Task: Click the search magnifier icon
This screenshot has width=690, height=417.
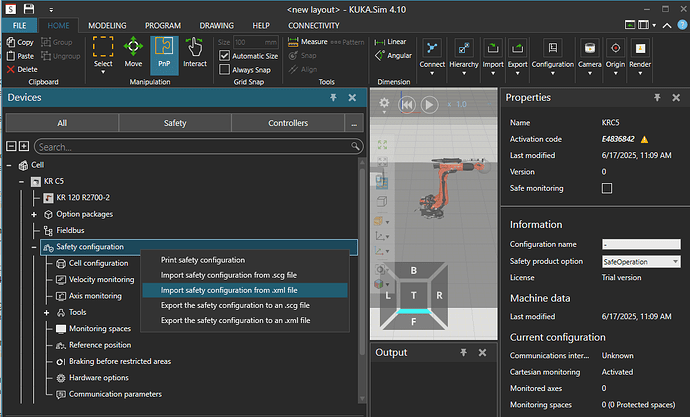Action: (x=355, y=146)
